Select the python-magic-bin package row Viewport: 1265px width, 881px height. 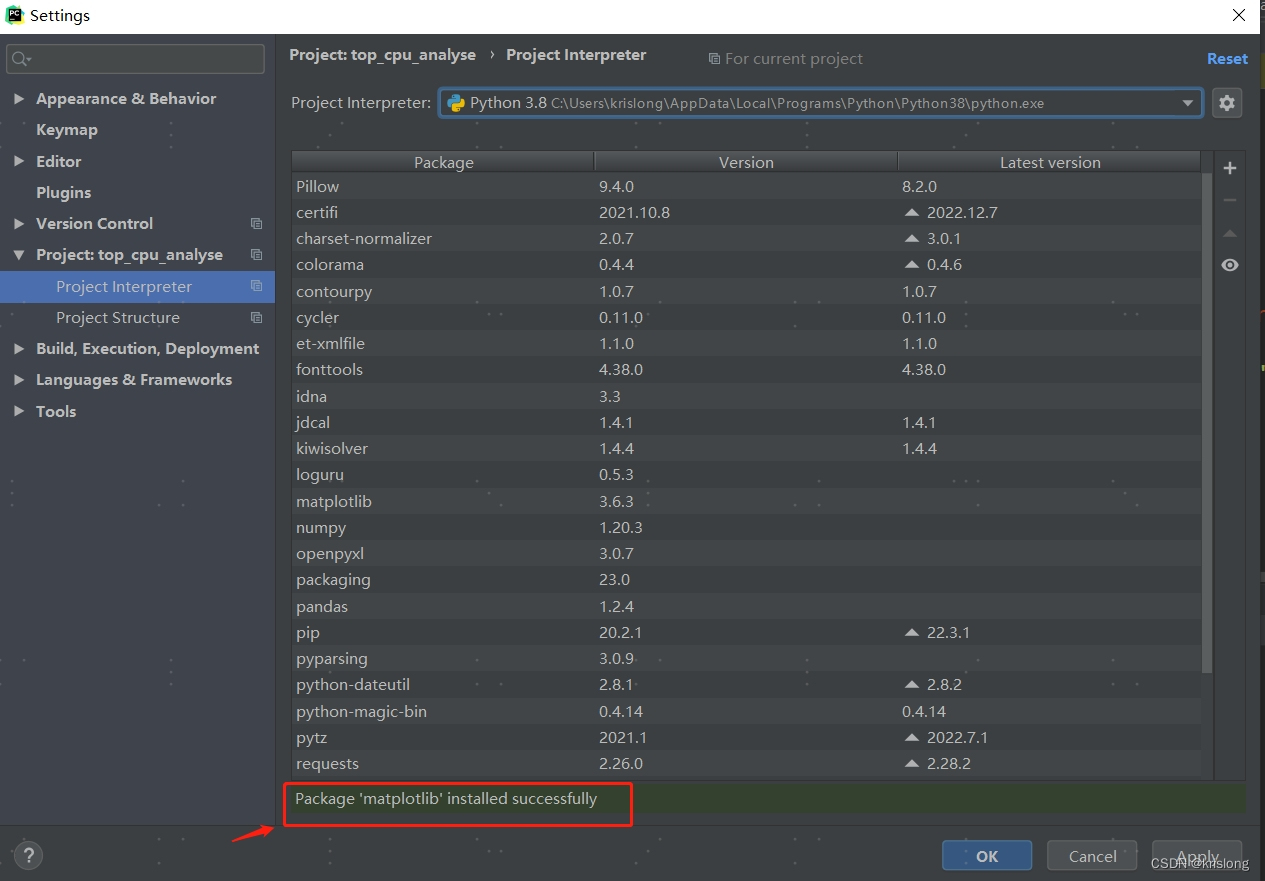pos(746,712)
